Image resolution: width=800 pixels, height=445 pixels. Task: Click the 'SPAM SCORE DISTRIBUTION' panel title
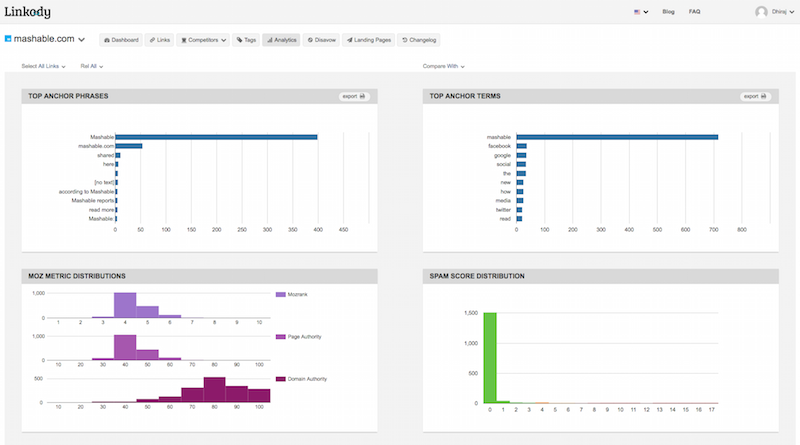pos(477,276)
